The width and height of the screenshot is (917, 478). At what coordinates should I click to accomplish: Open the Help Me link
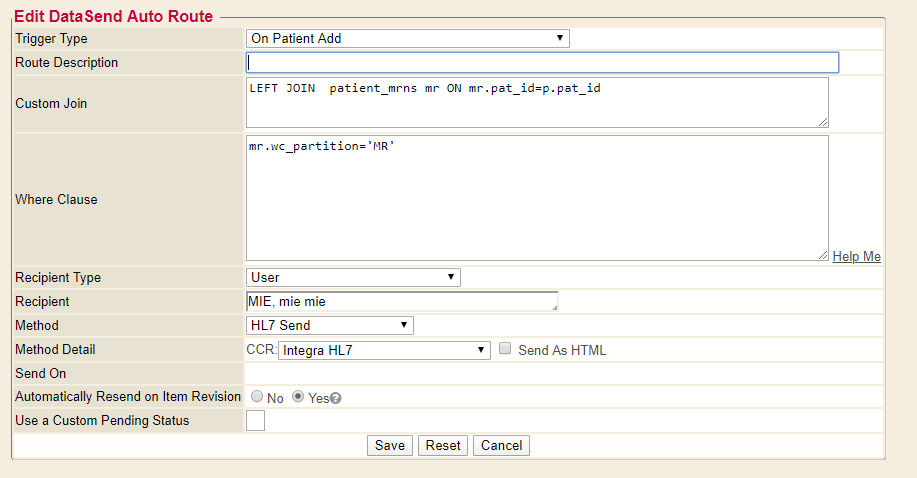tap(856, 257)
